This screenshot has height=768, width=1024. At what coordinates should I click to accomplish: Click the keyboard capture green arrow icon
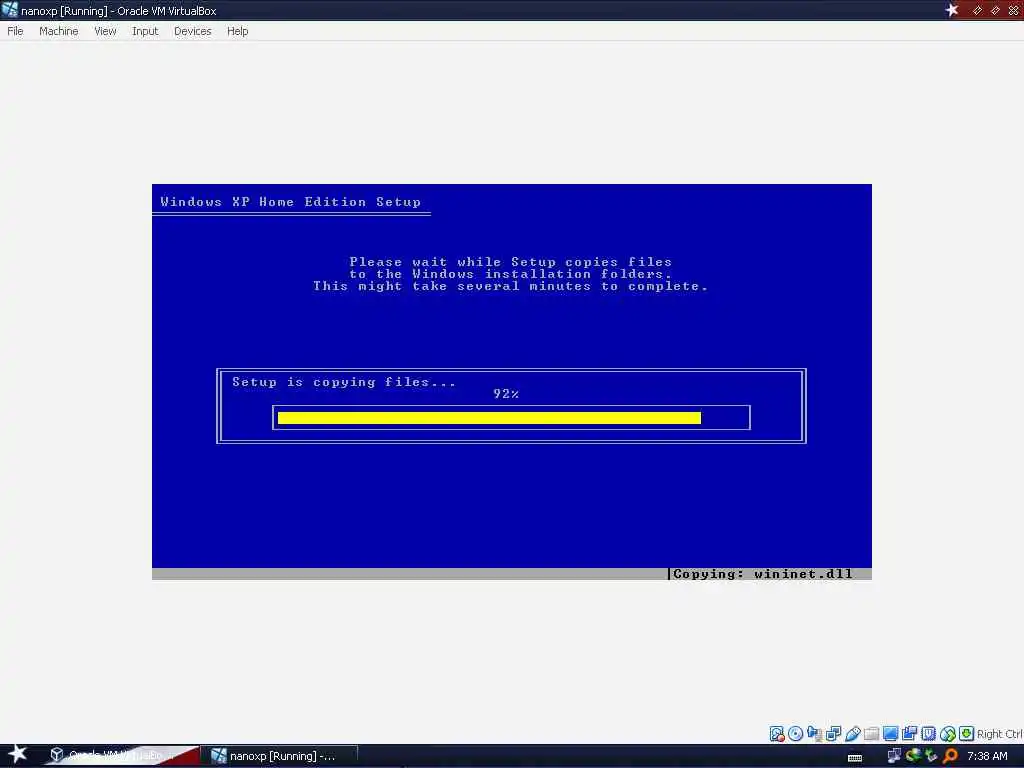967,733
